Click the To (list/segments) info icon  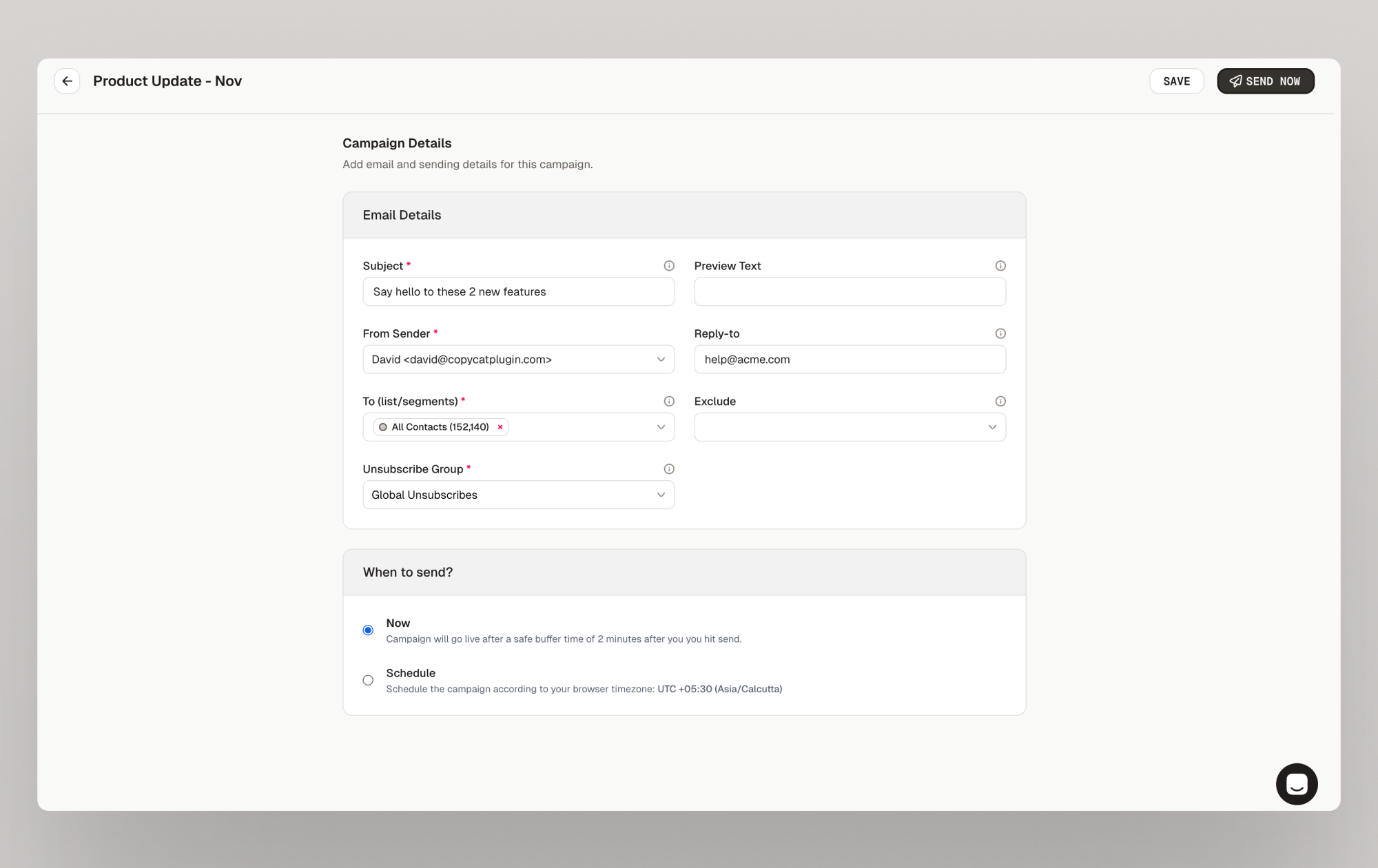click(x=668, y=401)
